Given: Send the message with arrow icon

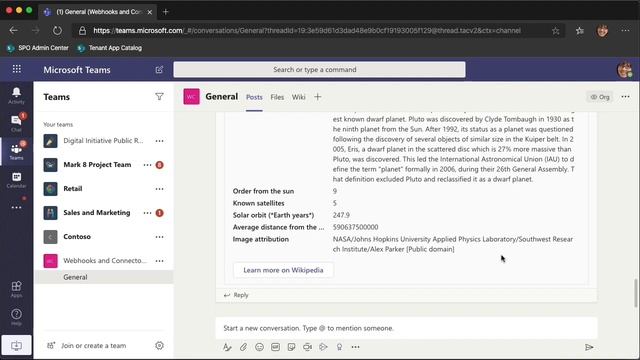Looking at the screenshot, I should point(589,347).
